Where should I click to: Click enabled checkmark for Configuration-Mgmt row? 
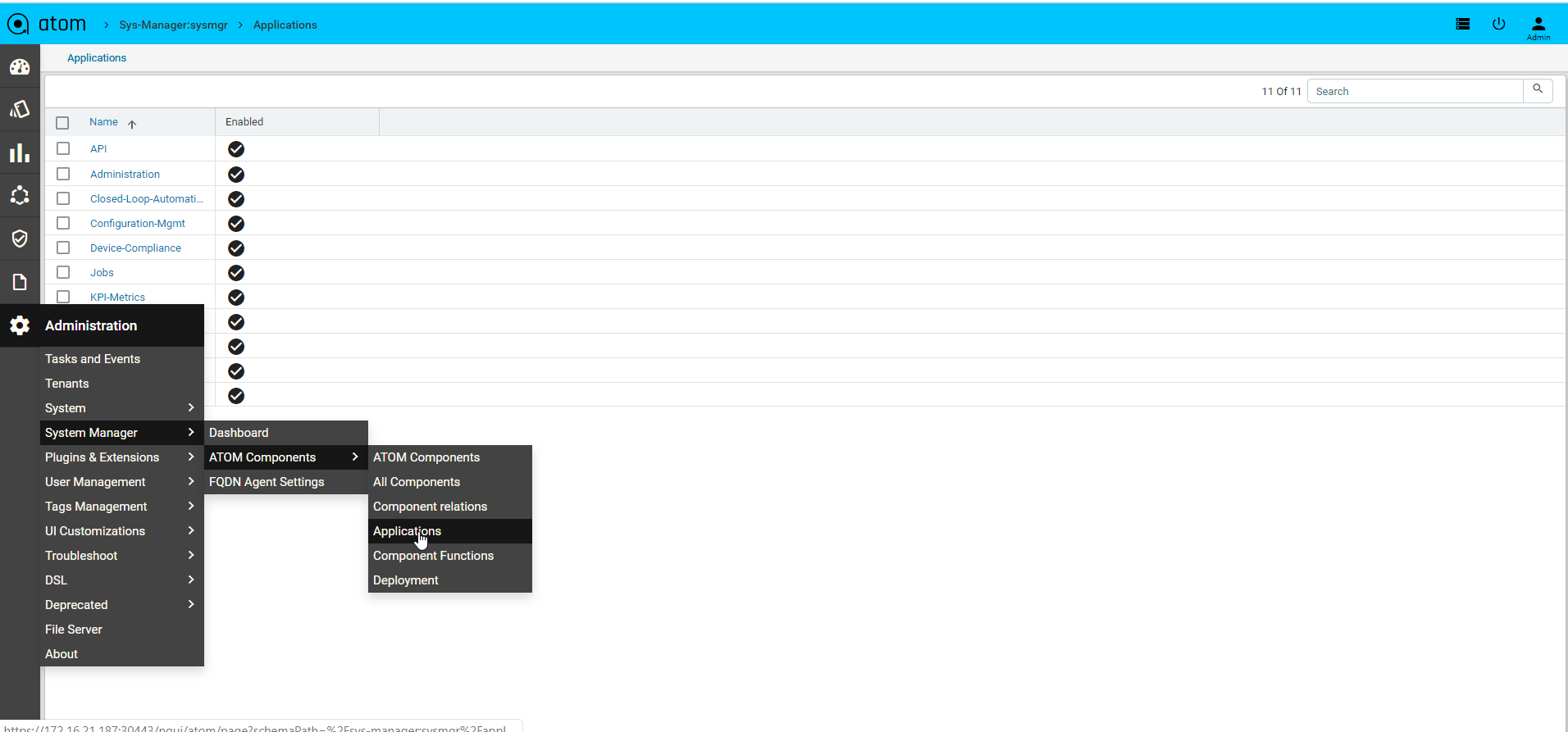coord(236,224)
